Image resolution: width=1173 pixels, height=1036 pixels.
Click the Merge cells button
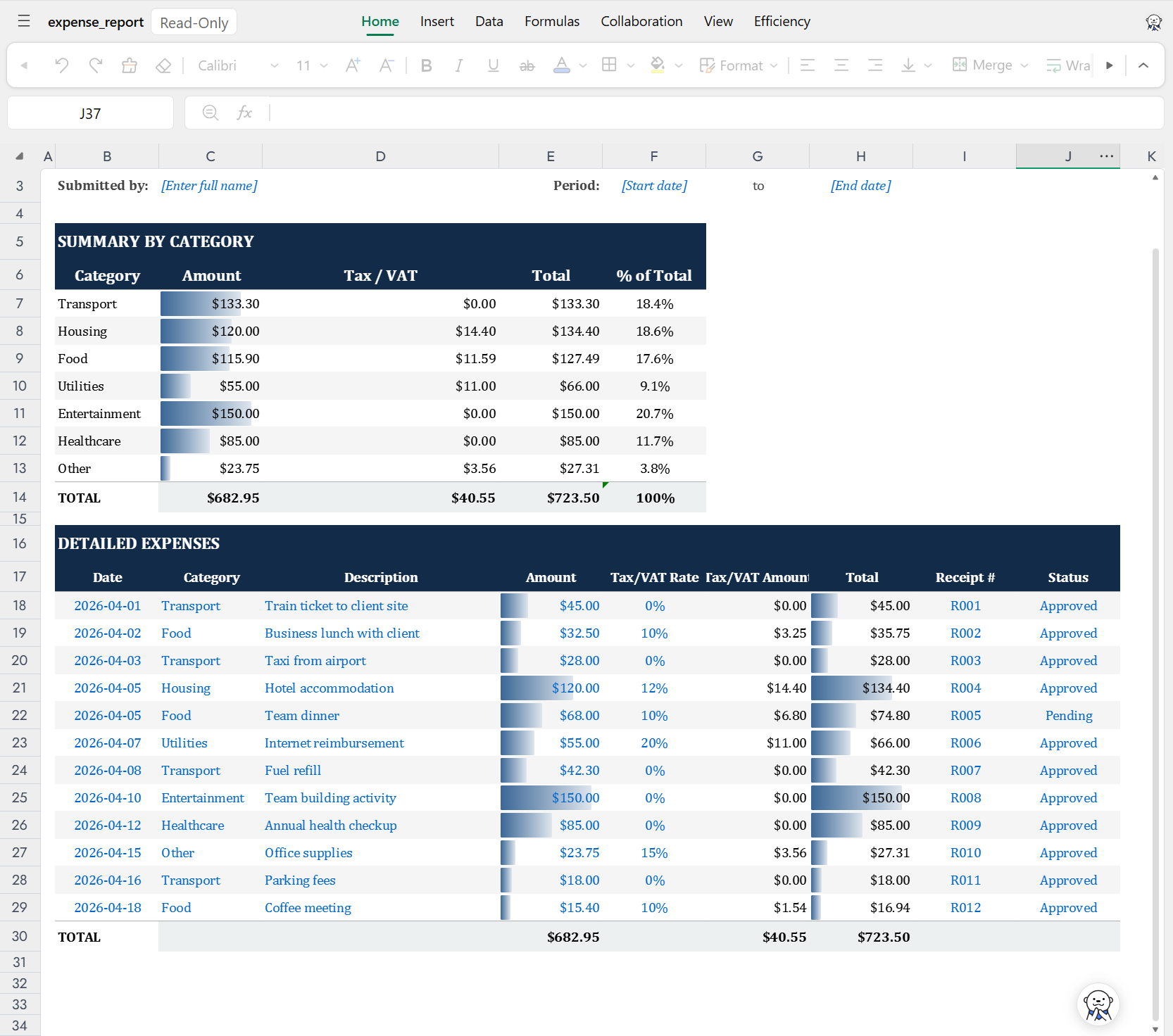(991, 65)
